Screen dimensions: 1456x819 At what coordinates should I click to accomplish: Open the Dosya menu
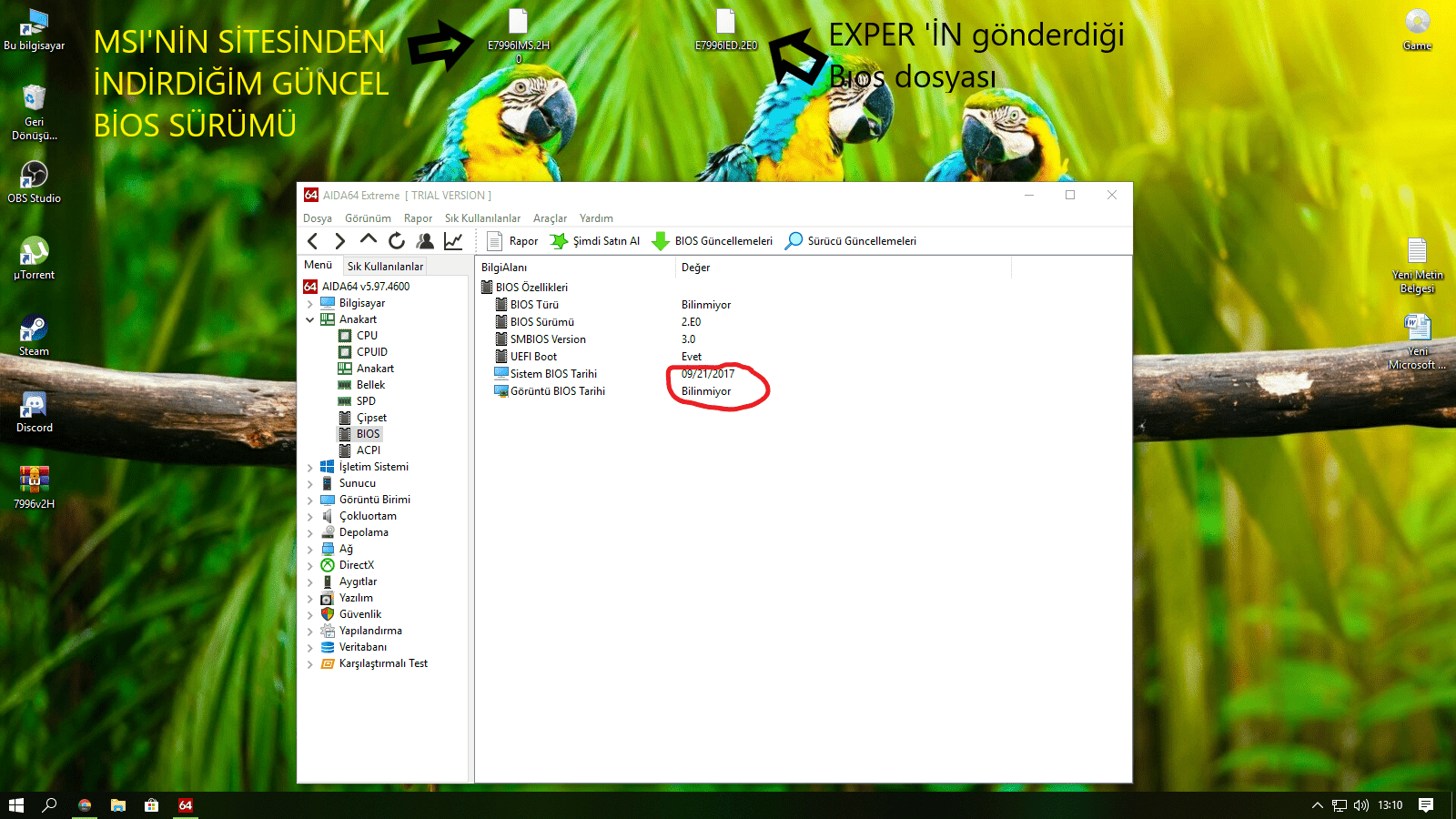318,218
